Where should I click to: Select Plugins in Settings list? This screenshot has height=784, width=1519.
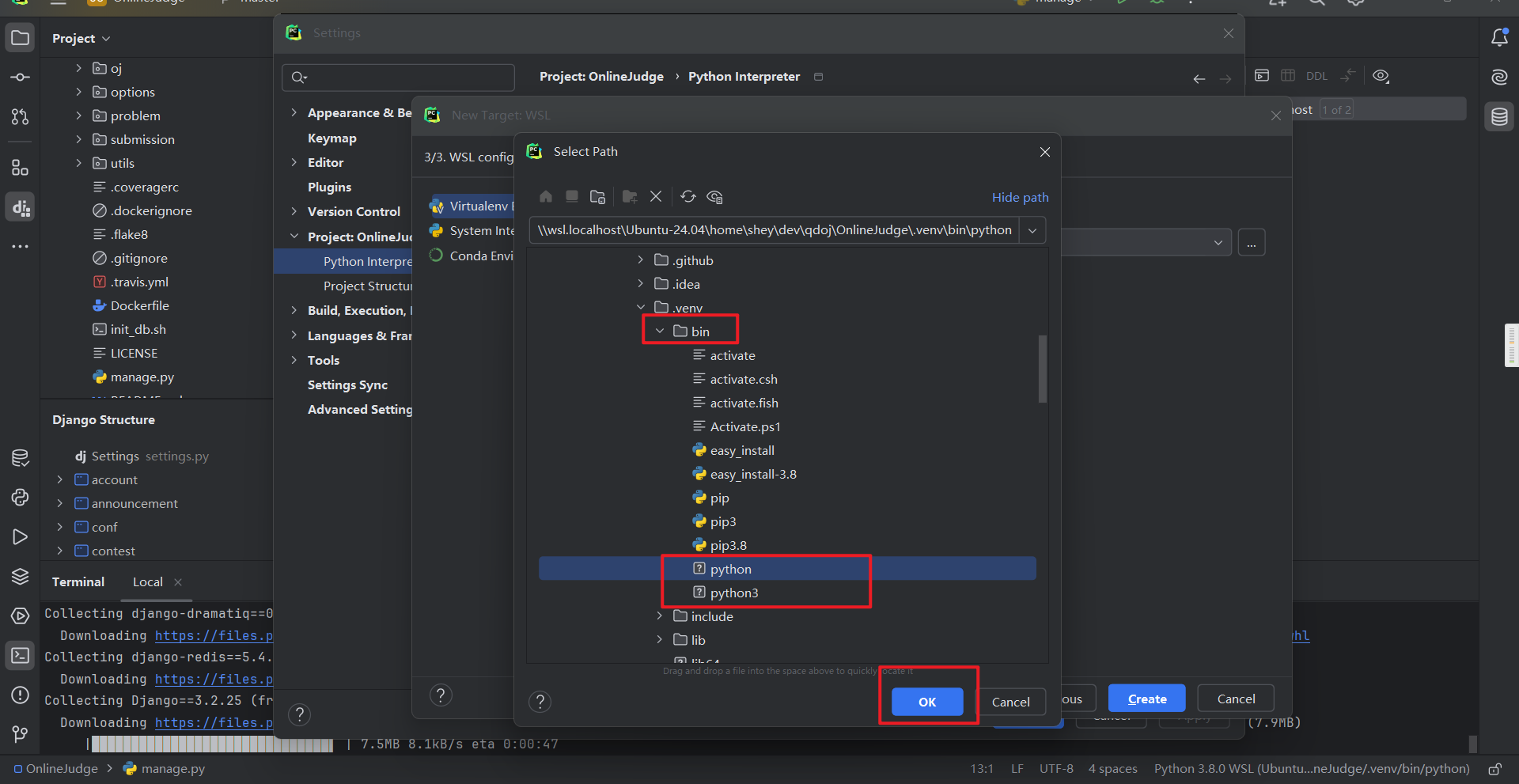tap(330, 187)
